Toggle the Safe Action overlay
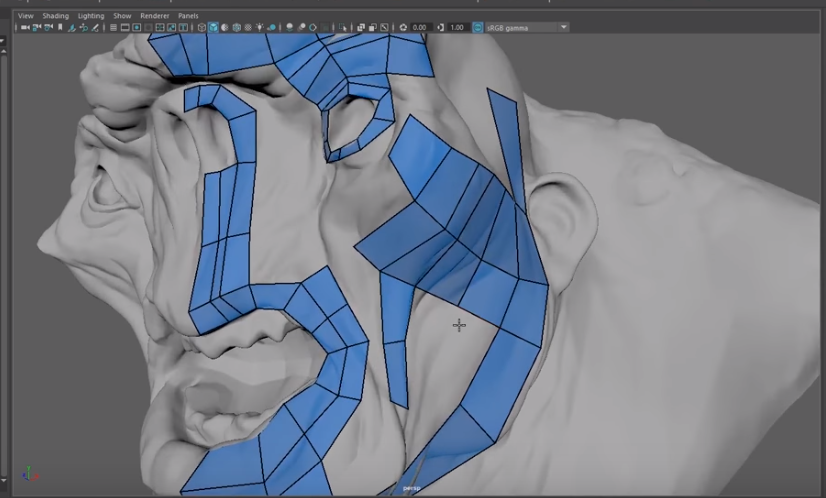Image resolution: width=826 pixels, height=498 pixels. (x=171, y=27)
